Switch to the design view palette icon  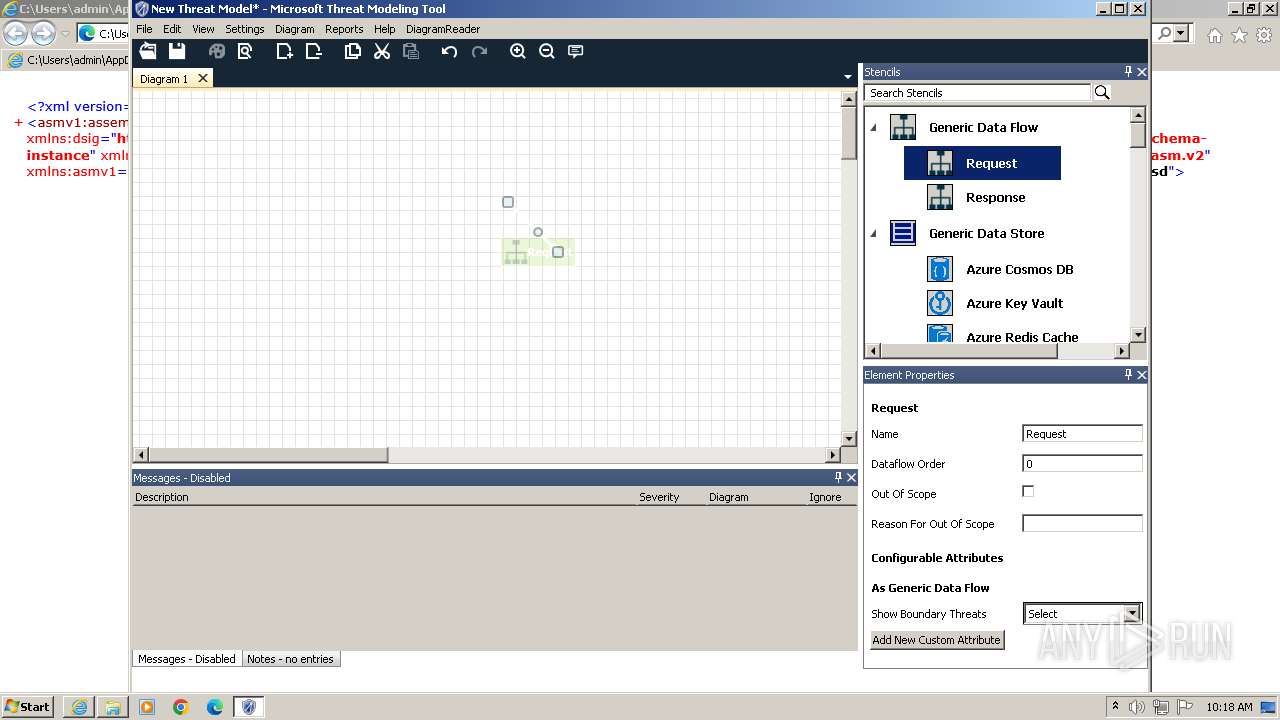(217, 51)
